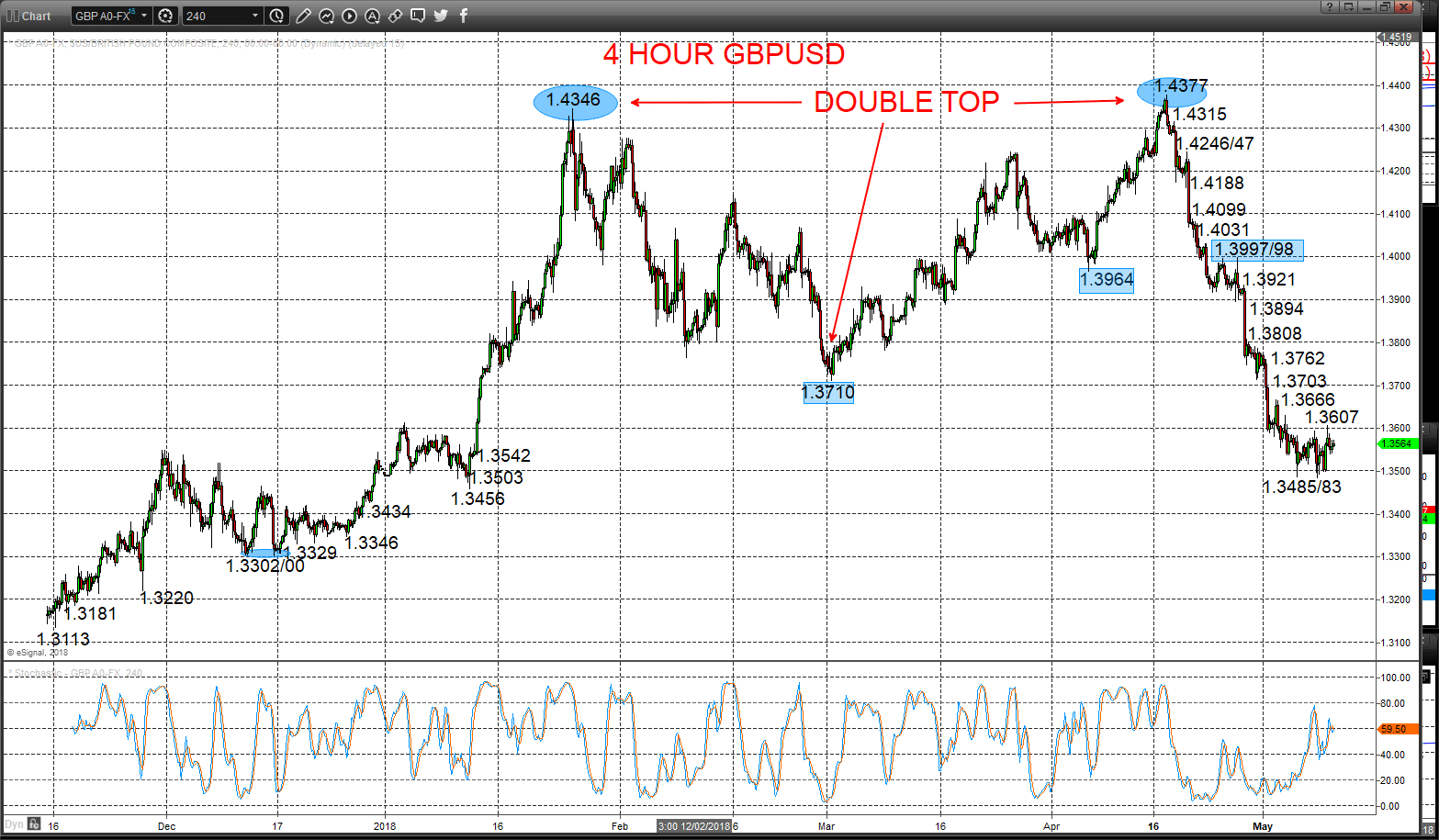1439x840 pixels.
Task: Click the 1.3710 low label
Action: click(x=828, y=393)
